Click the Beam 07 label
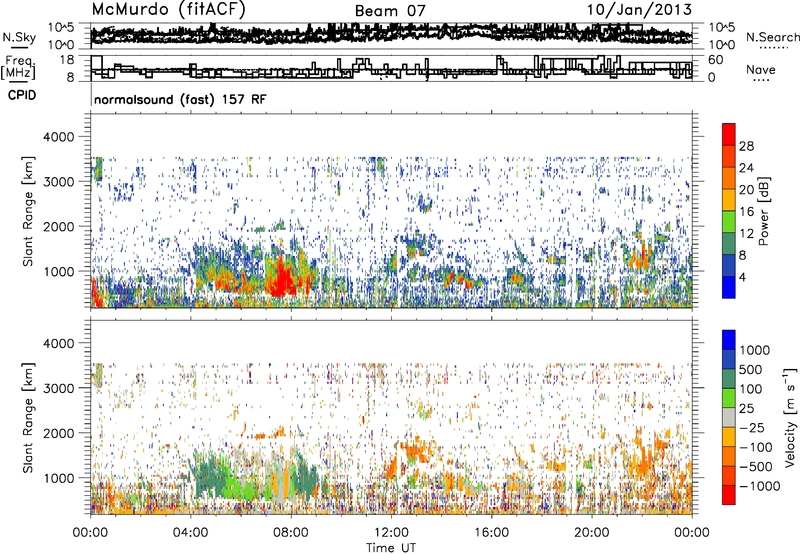800x554 pixels. point(390,11)
